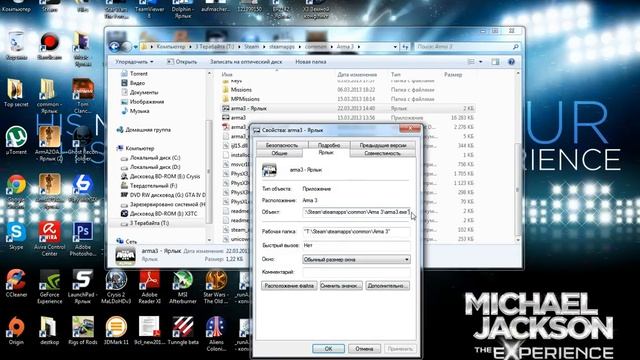This screenshot has height=360, width=640.
Task: Open the Explorer view options dropdown arrow
Action: [x=480, y=62]
